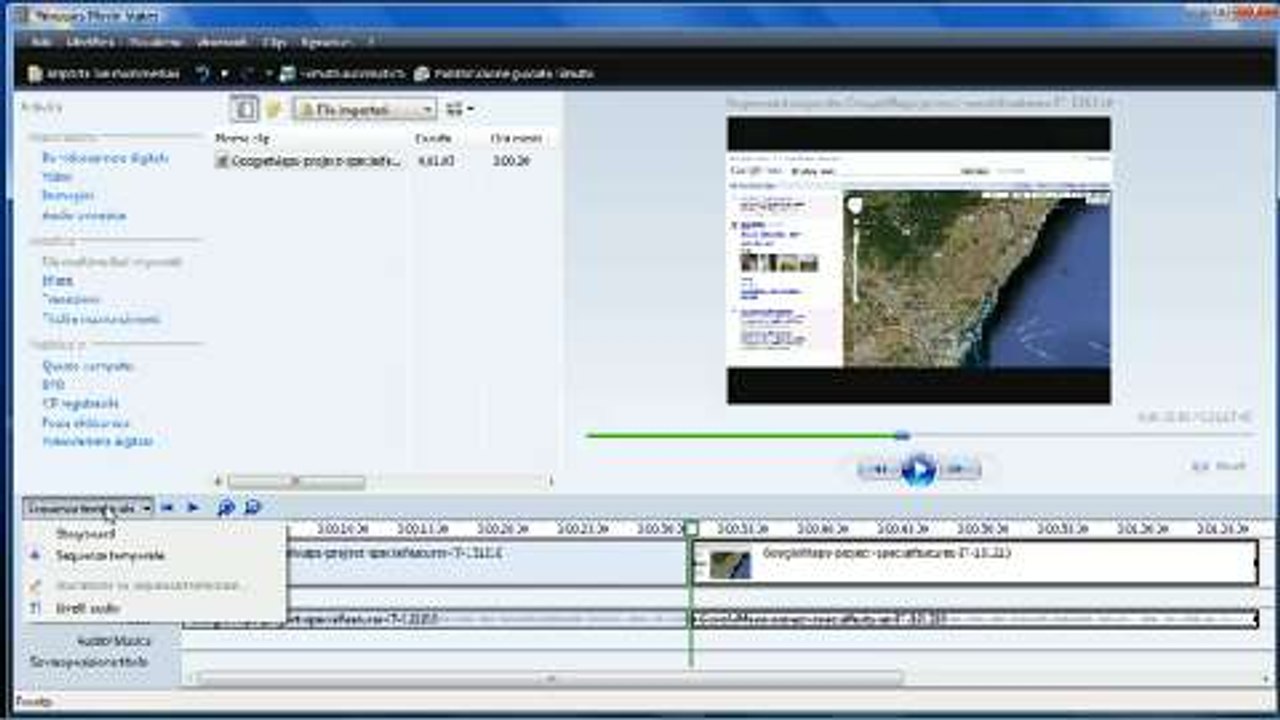Rewind the timeline to the start
The width and height of the screenshot is (1280, 720).
point(168,508)
